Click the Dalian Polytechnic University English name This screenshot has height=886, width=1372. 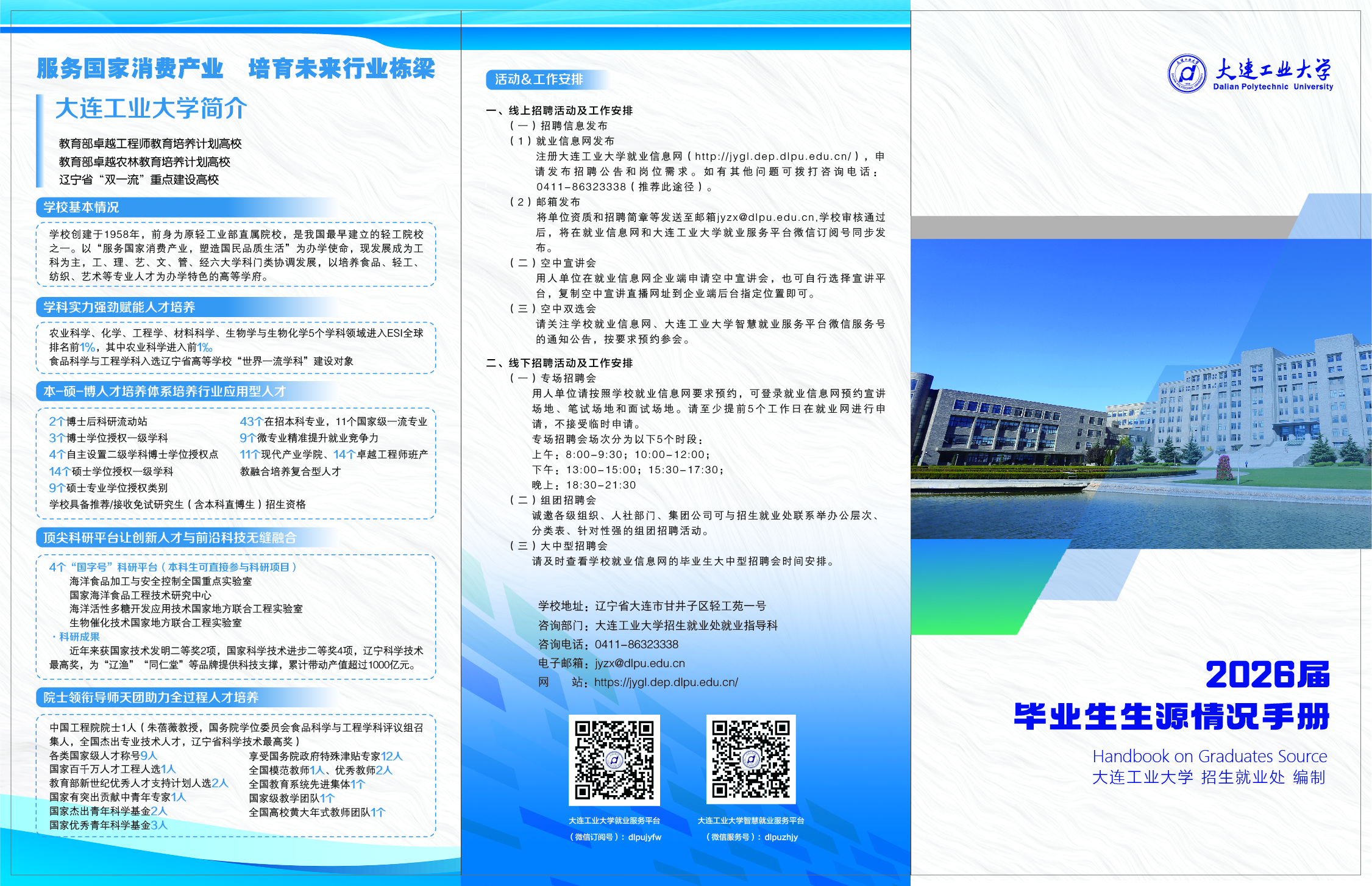[x=1273, y=87]
